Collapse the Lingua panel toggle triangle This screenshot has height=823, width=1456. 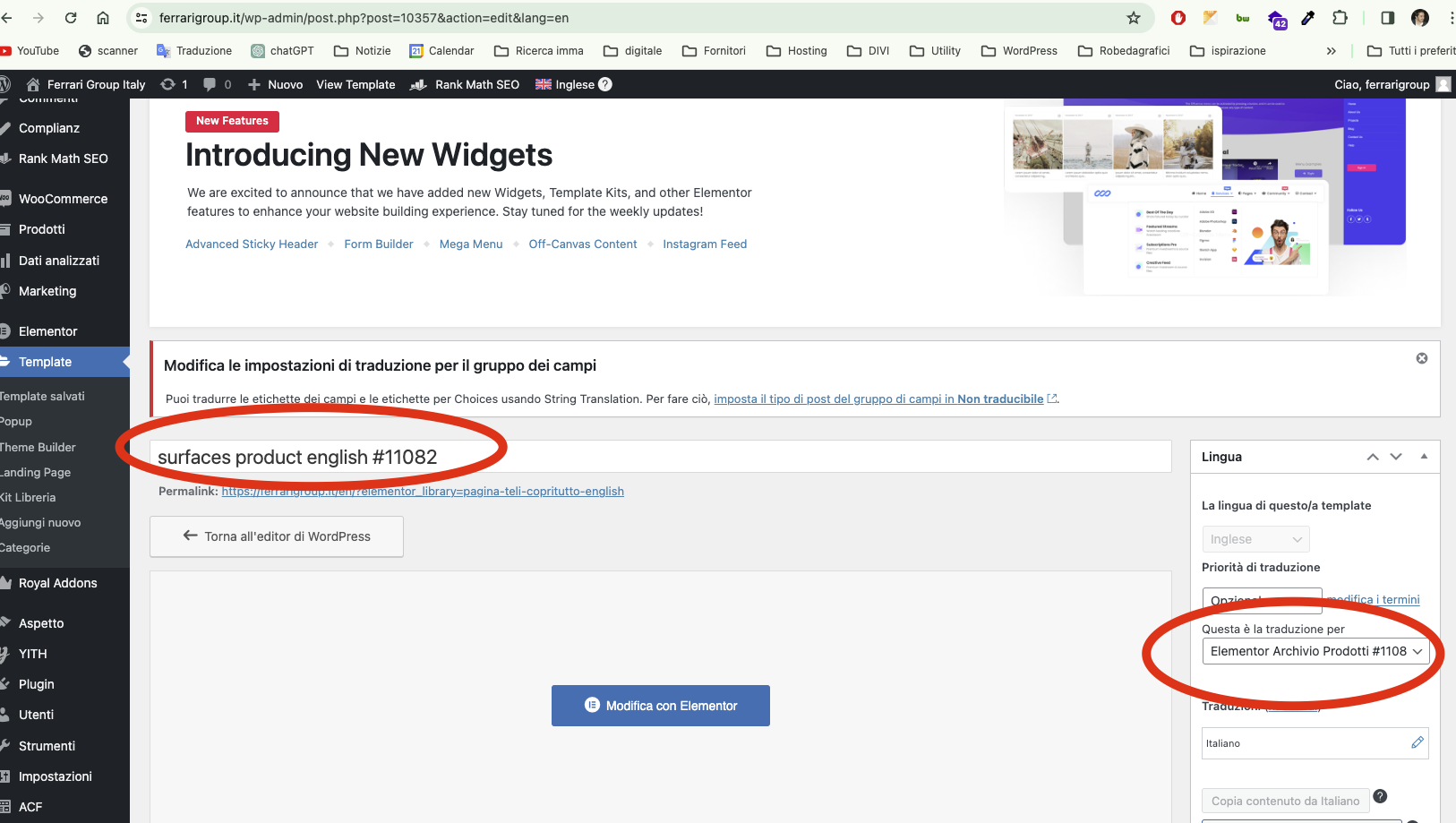(1424, 457)
